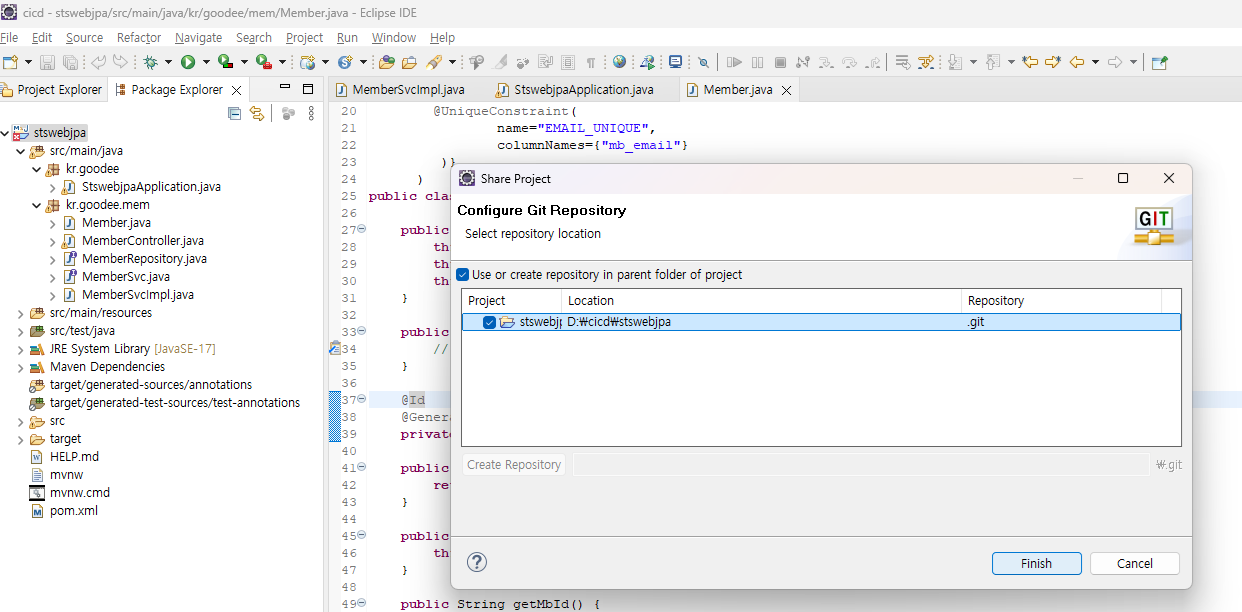Open the Run button dropdown arrow
The width and height of the screenshot is (1242, 612).
click(206, 62)
